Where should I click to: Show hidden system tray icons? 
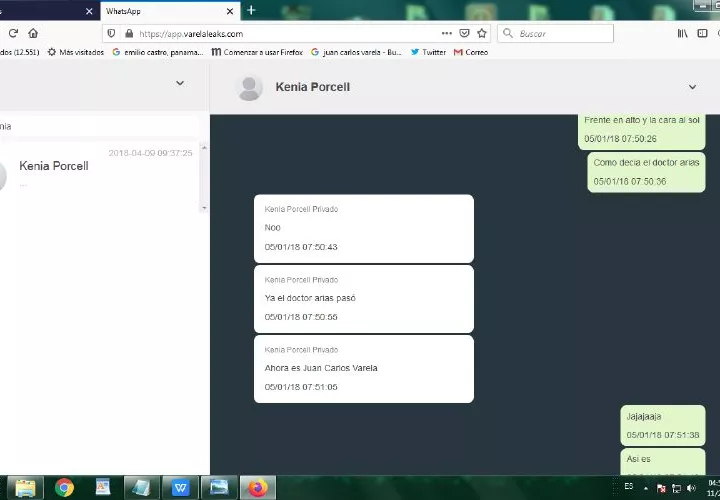pyautogui.click(x=647, y=487)
